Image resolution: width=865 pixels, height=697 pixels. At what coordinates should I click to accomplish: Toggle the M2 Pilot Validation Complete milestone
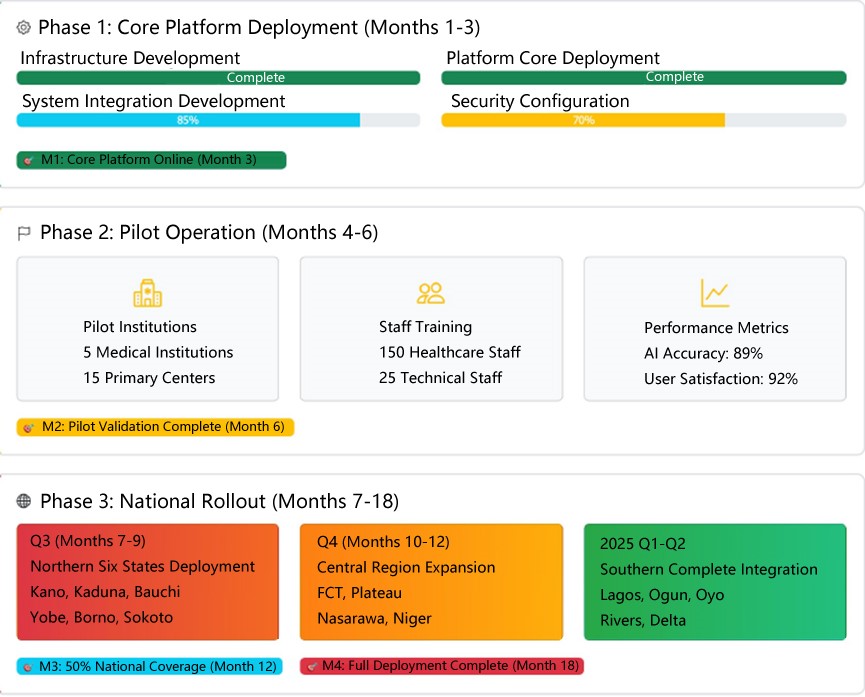click(x=155, y=427)
